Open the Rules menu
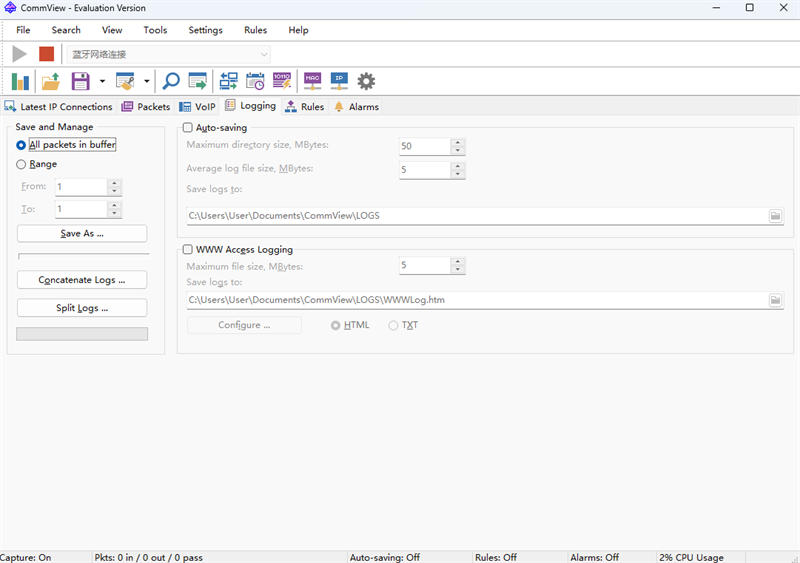 (256, 30)
